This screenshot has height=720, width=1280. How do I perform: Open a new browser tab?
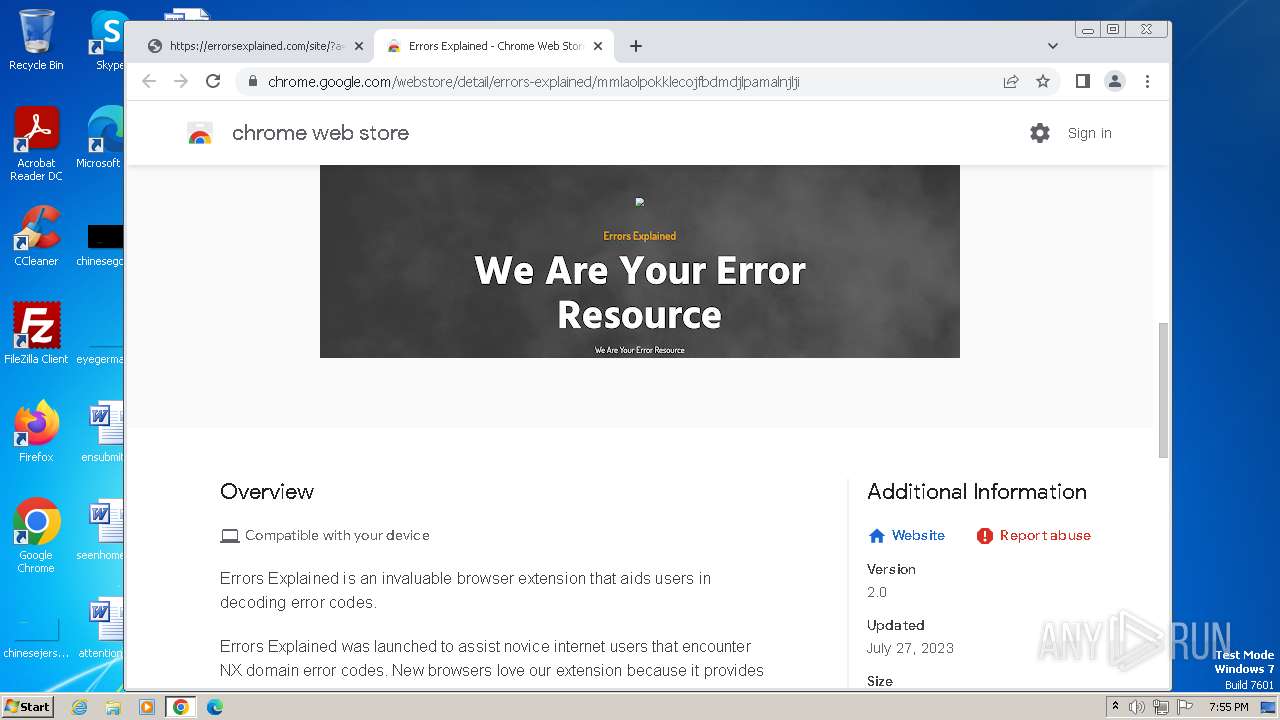click(636, 46)
